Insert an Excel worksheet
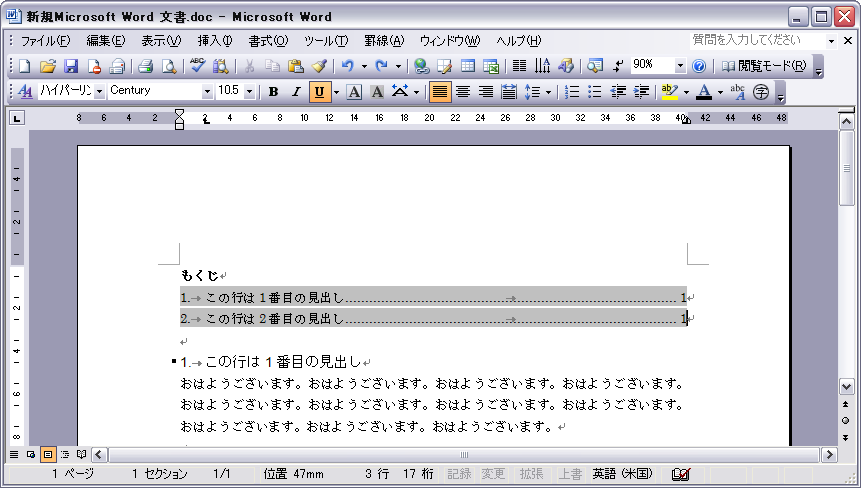 tap(491, 66)
